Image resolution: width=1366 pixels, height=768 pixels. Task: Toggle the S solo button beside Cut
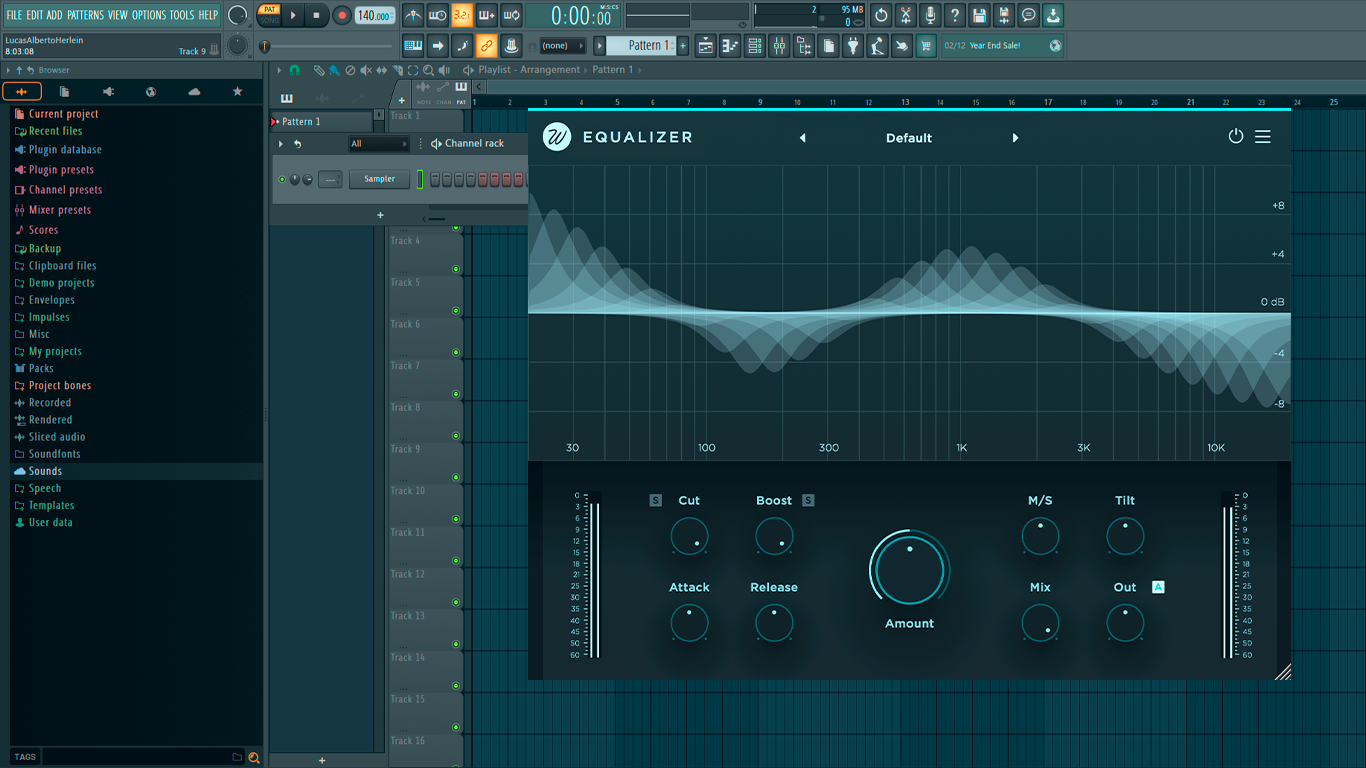pyautogui.click(x=656, y=501)
